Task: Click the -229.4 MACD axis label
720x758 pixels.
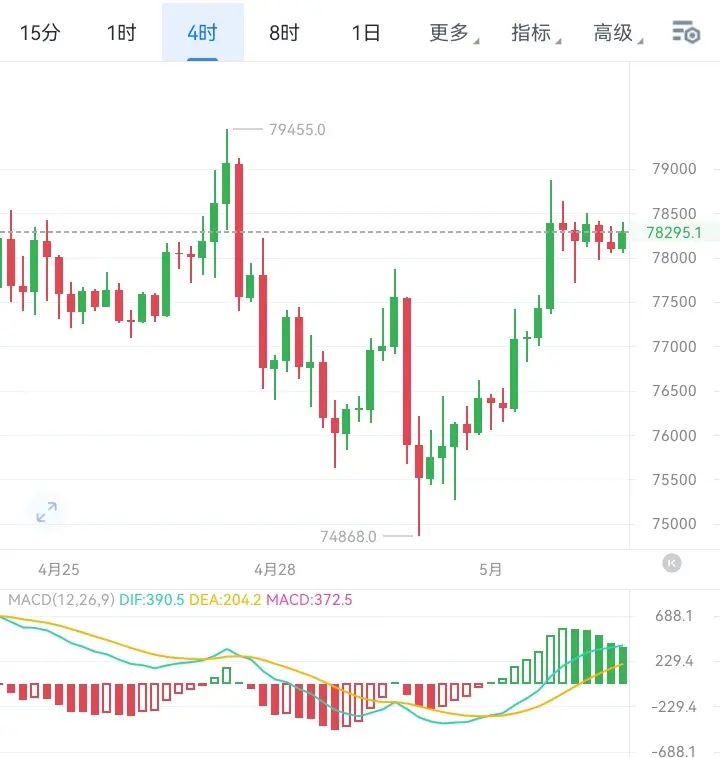Action: 674,707
